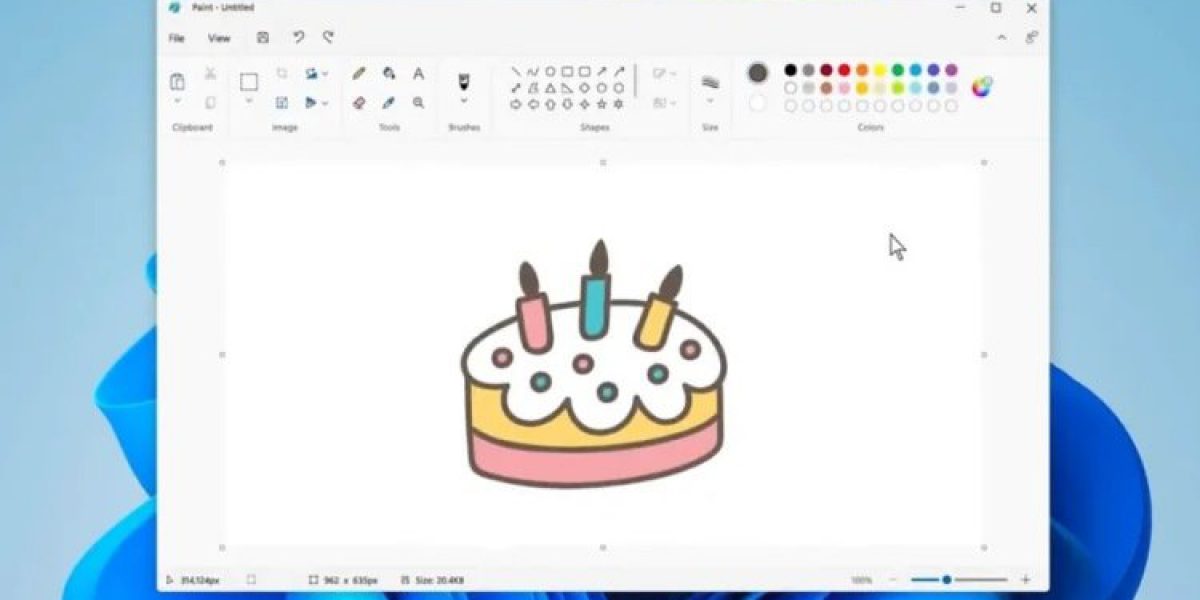Image resolution: width=1200 pixels, height=600 pixels.
Task: Select the Color picker eyedropper tool
Action: coord(389,103)
